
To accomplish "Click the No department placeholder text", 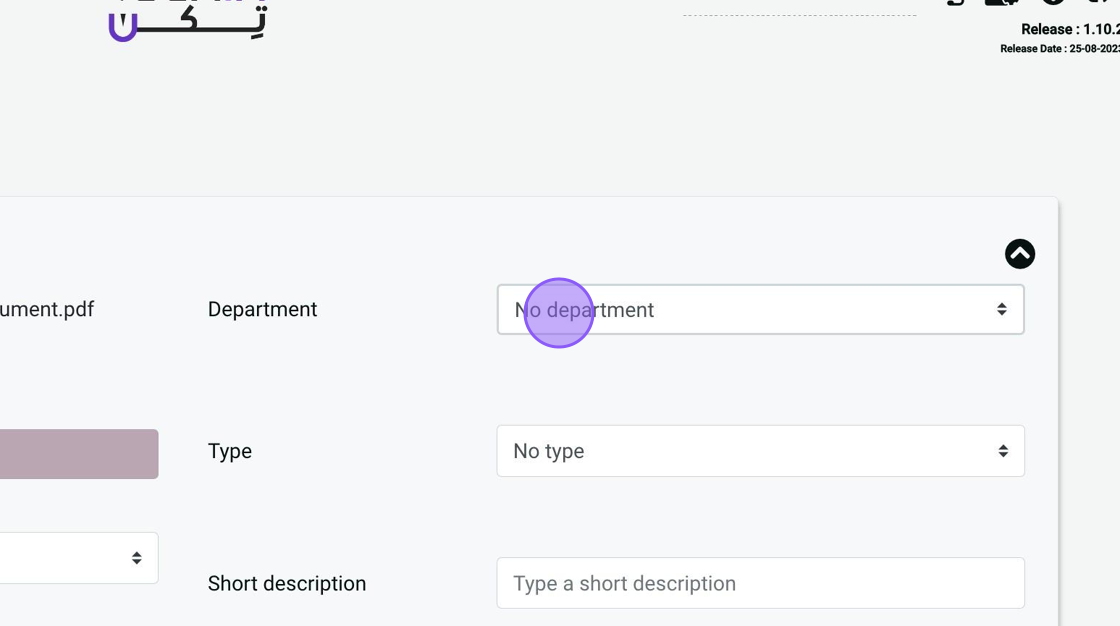I will click(x=584, y=310).
